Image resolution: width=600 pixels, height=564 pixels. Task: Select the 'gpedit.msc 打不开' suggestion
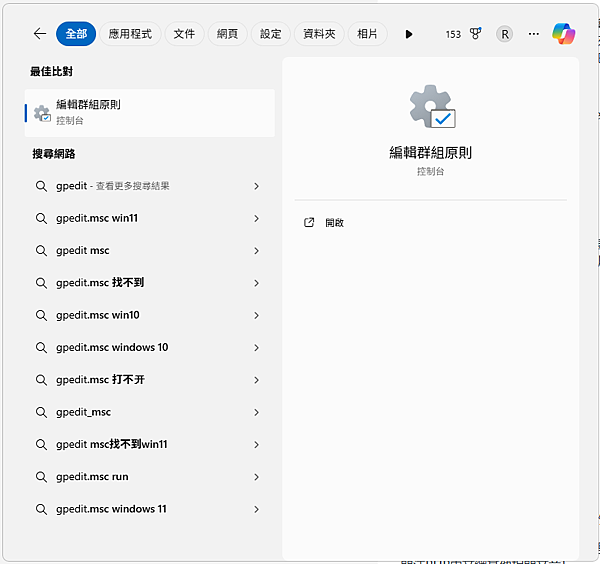pyautogui.click(x=150, y=380)
